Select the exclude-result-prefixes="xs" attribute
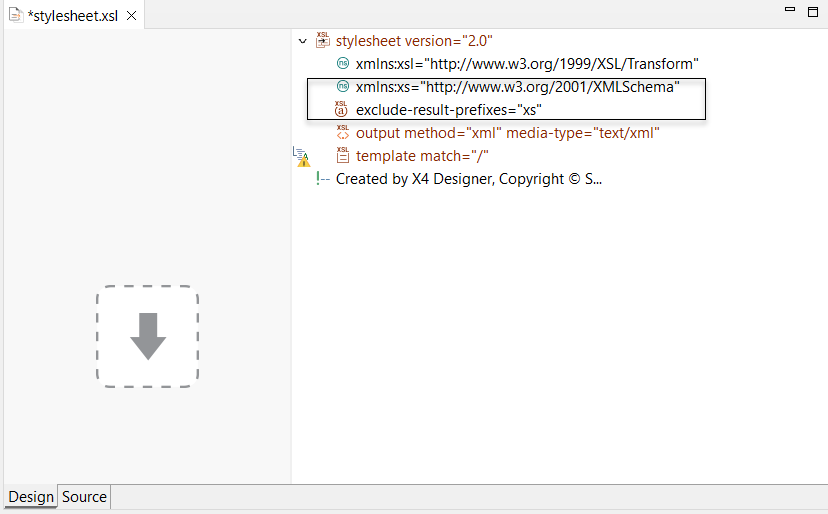Viewport: 828px width, 514px height. (448, 110)
